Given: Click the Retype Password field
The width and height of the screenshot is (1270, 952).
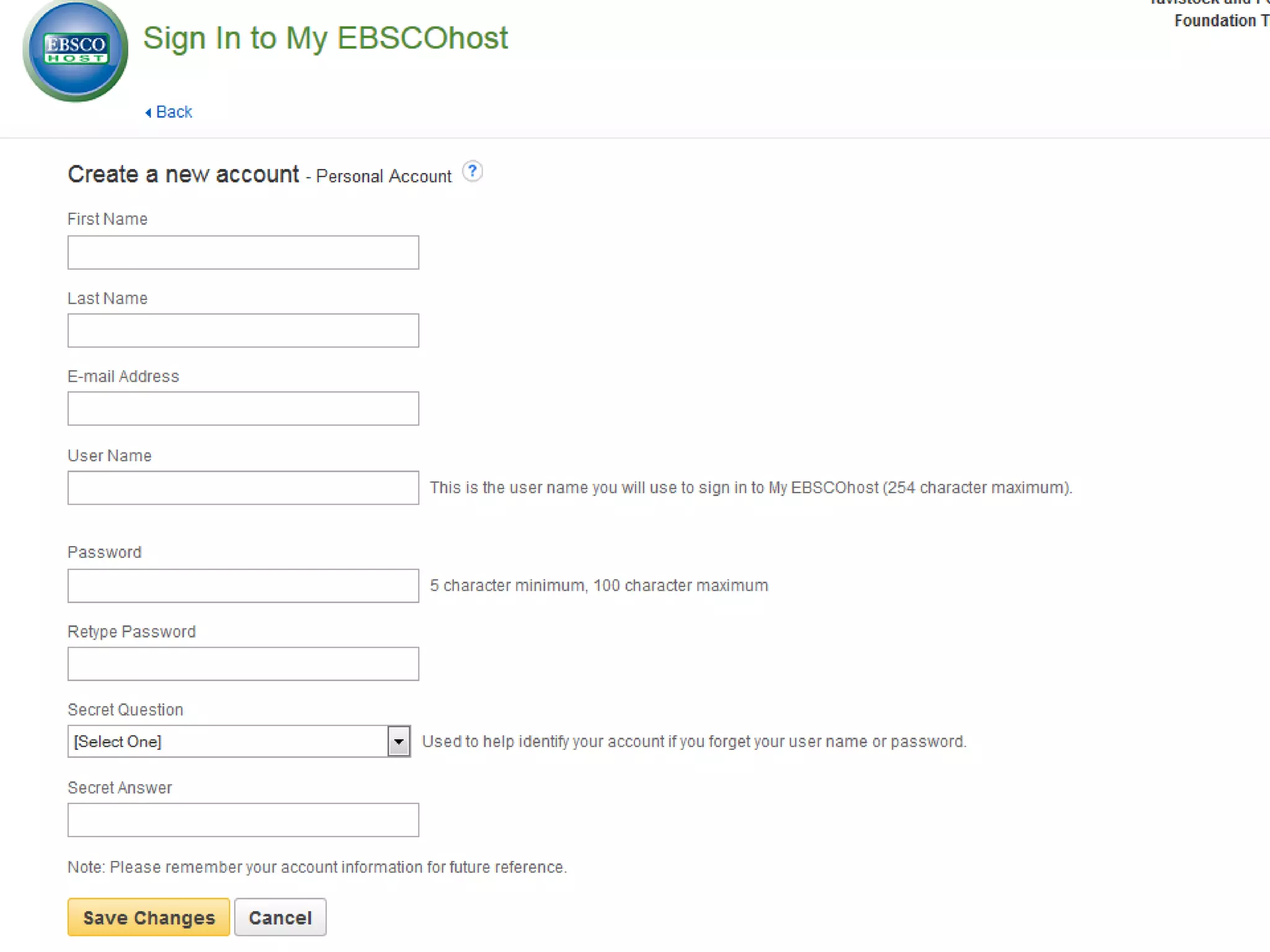Looking at the screenshot, I should (243, 664).
